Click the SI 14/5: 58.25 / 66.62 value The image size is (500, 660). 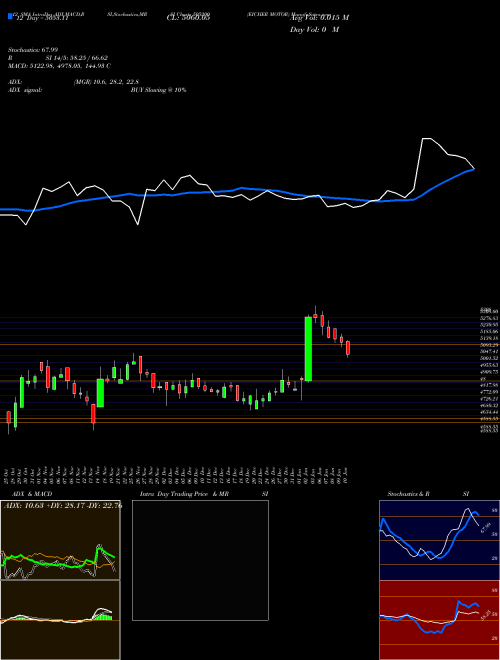[77, 58]
